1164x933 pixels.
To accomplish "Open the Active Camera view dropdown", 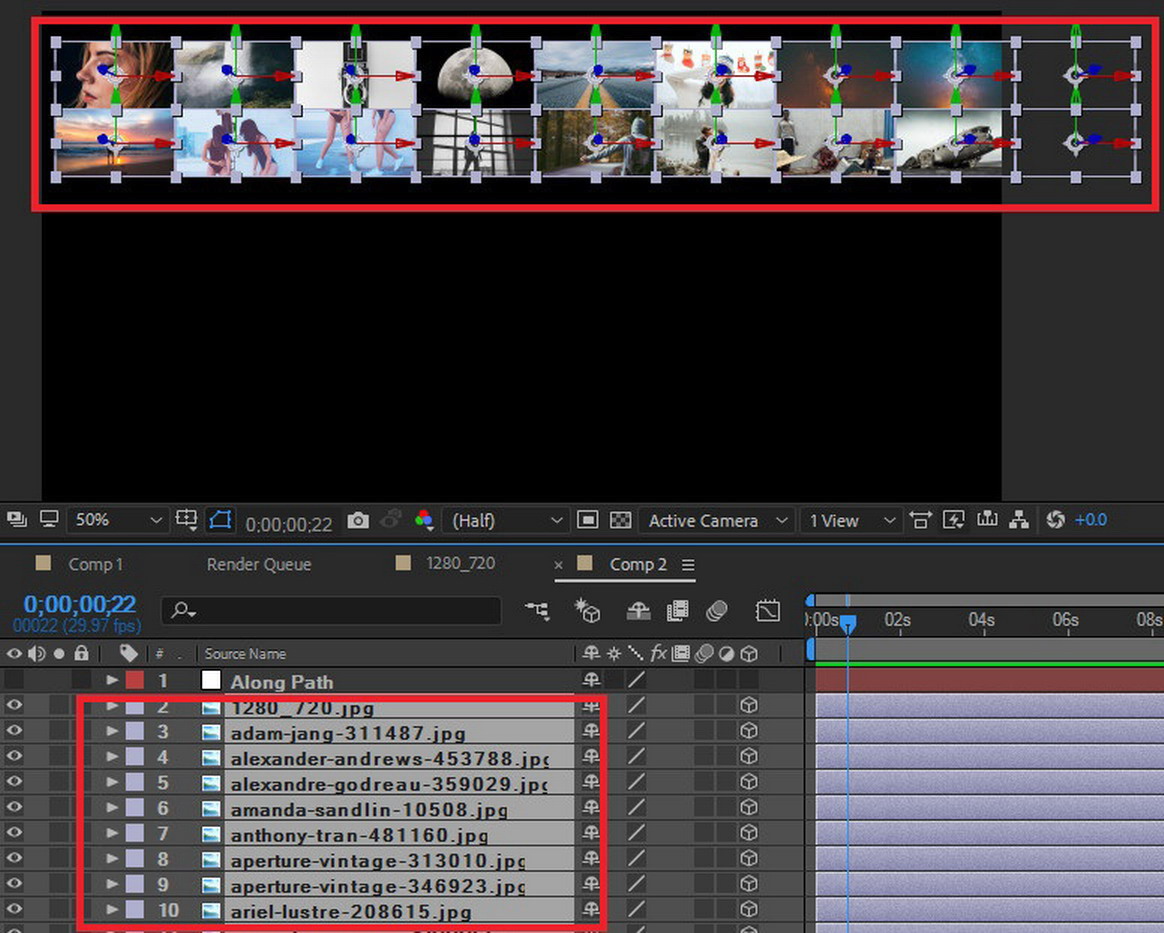I will pos(716,520).
